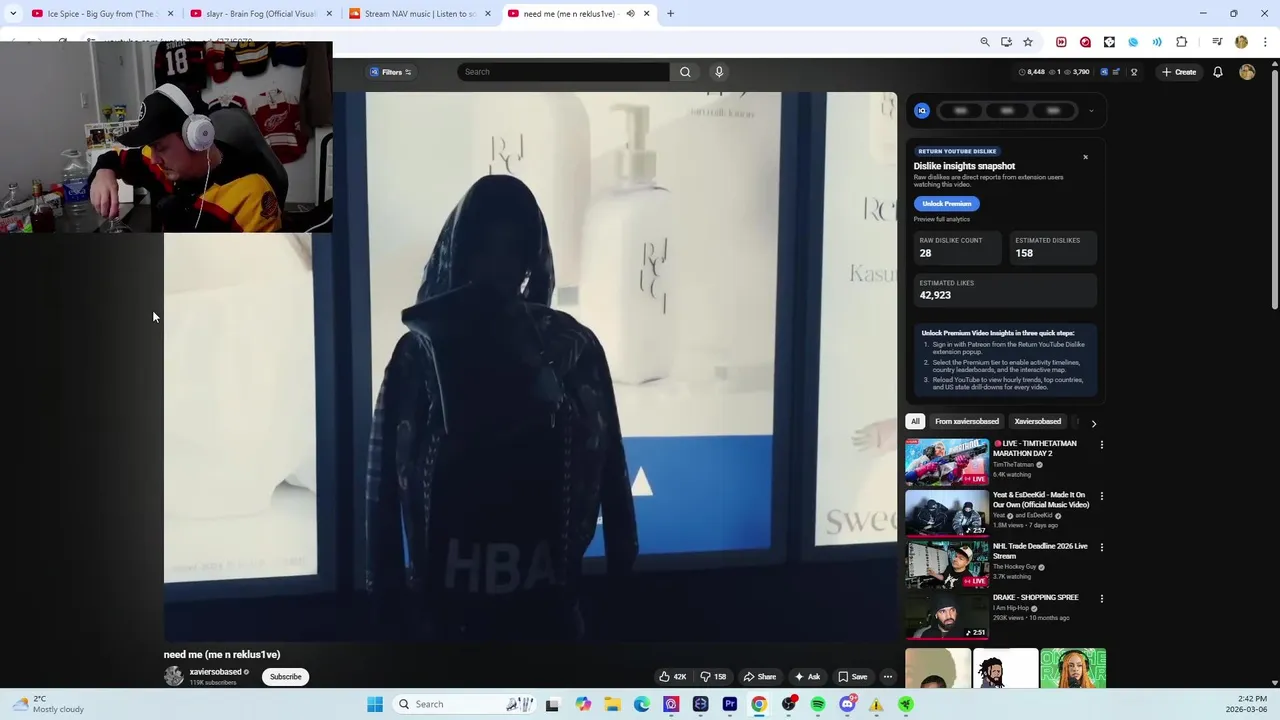
Task: Open Yeat & EsDeeKid video thumbnail
Action: (946, 514)
